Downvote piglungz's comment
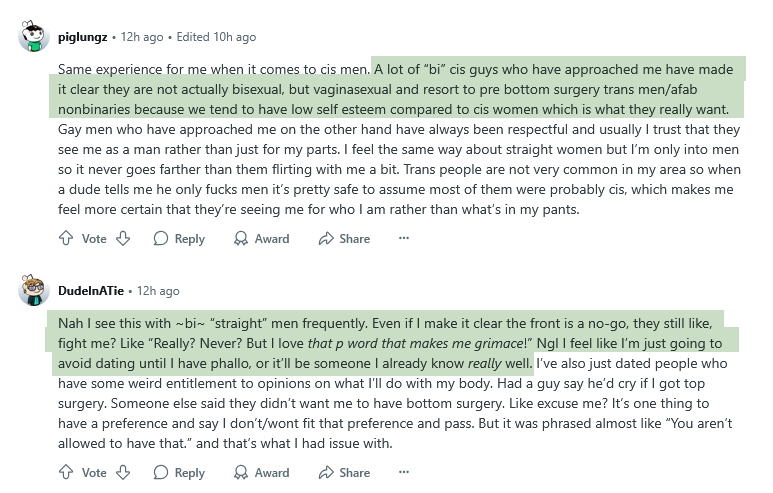Screen dimensions: 773x493 (x=123, y=239)
